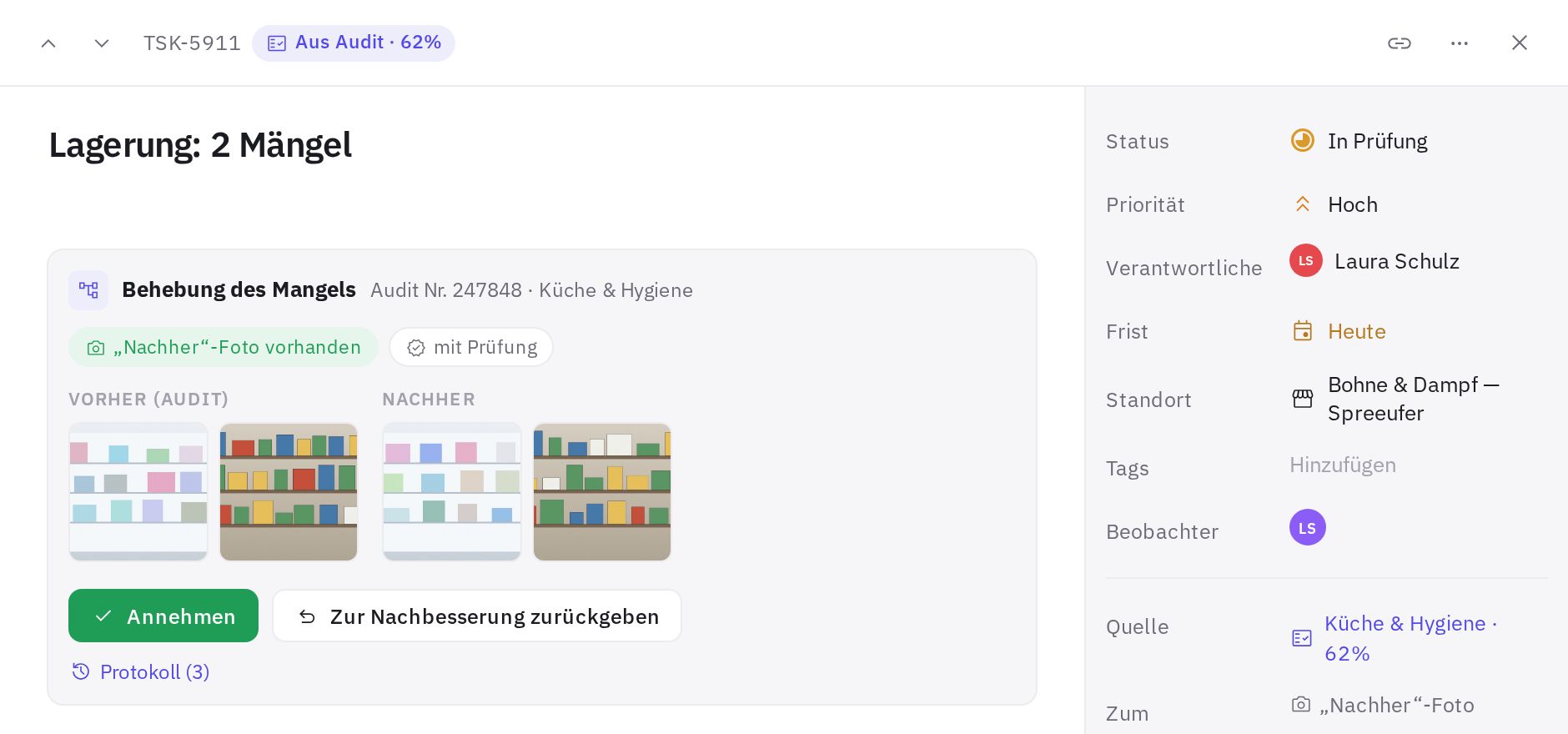
Task: Close the task detail panel
Action: tap(1520, 43)
